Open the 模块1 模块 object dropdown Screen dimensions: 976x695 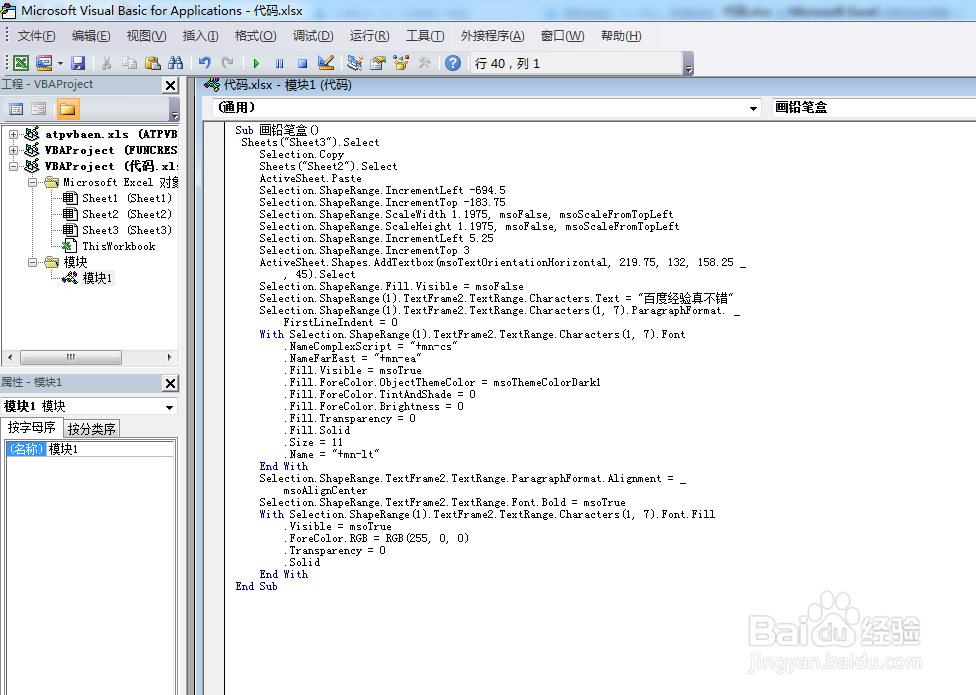coord(169,407)
